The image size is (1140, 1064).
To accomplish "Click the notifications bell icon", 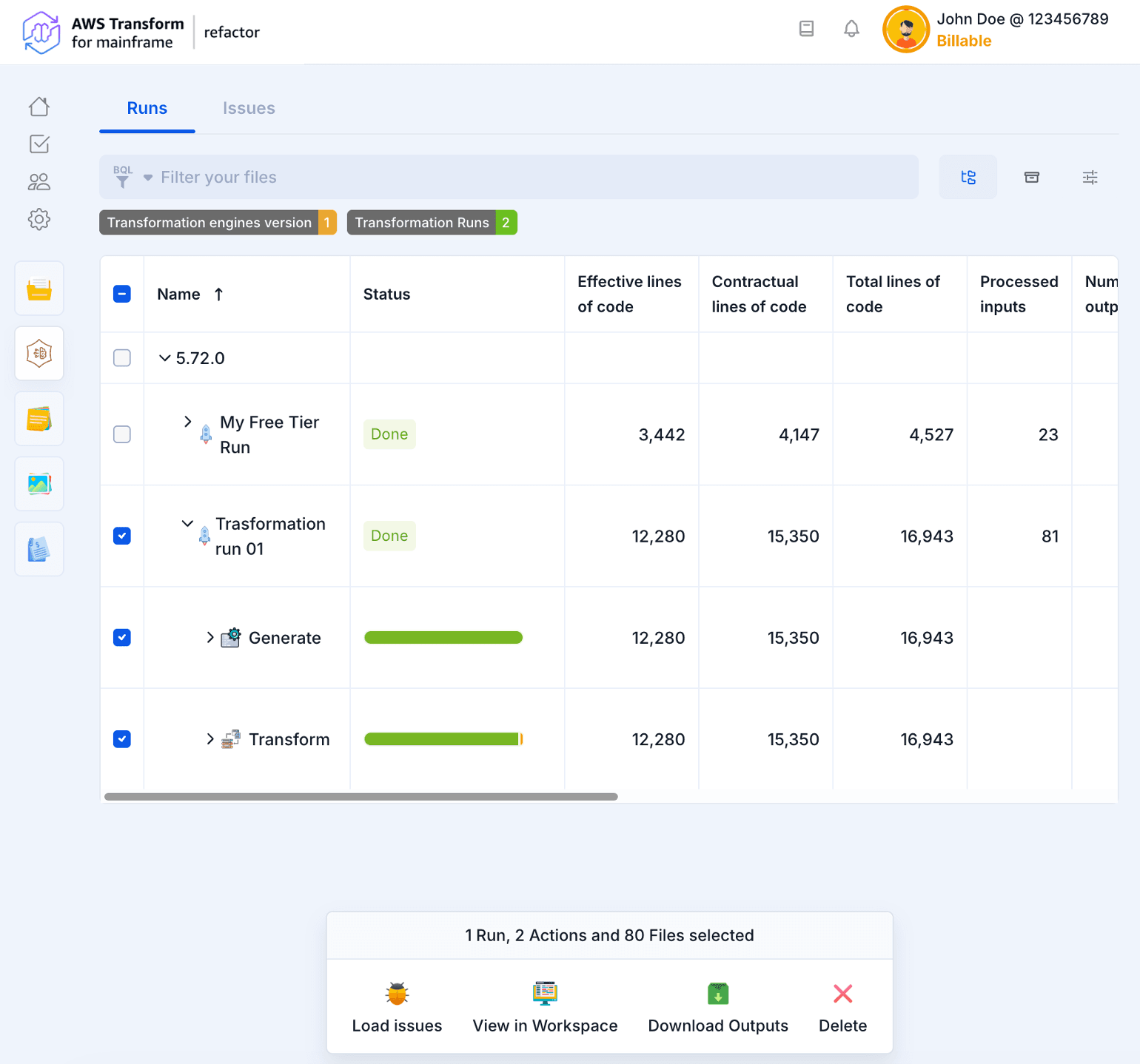I will pos(851,29).
